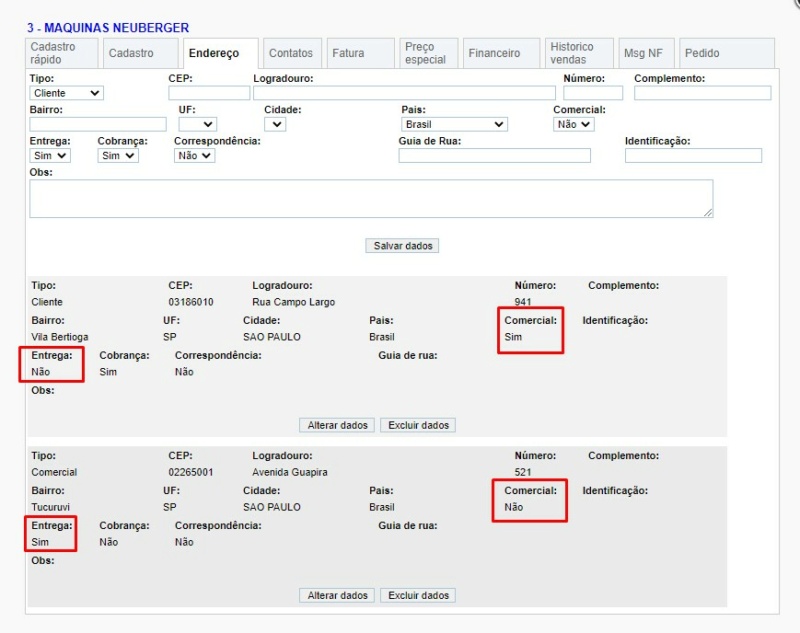Click the Avenida Guapira text

pos(290,472)
